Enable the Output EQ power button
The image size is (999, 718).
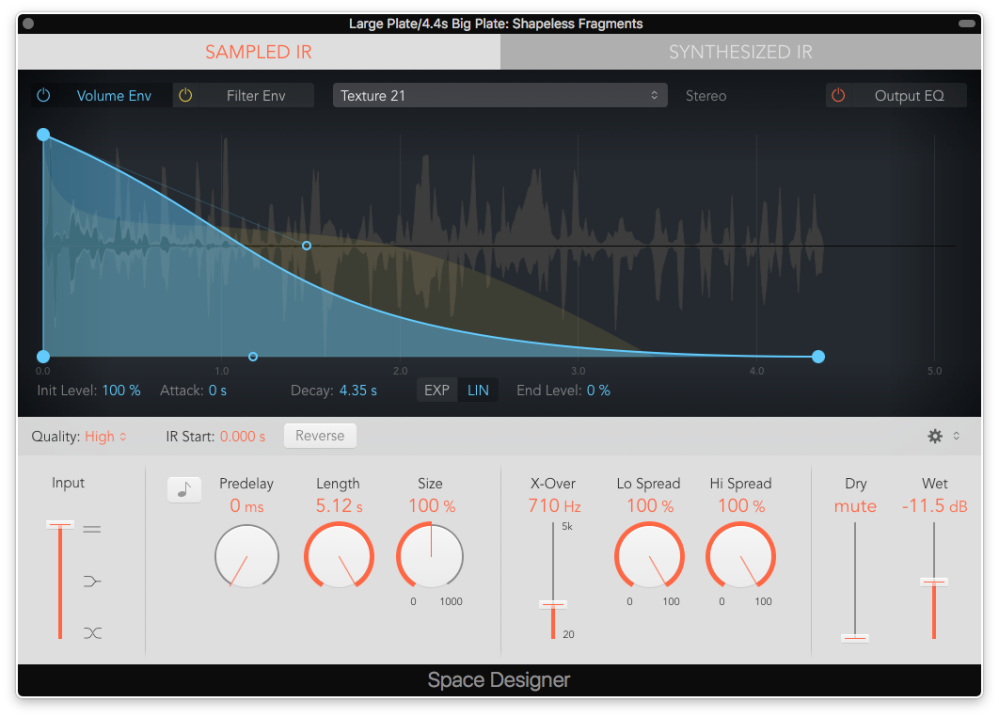[x=838, y=96]
